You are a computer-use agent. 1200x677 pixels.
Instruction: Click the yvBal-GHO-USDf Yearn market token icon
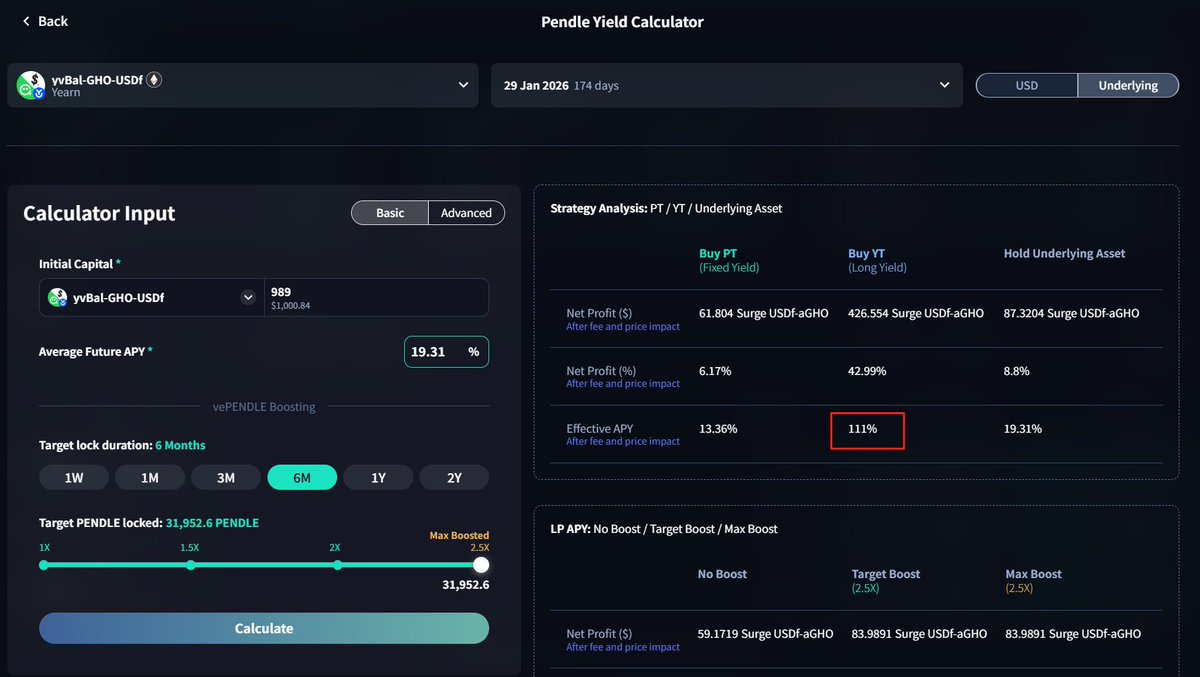click(31, 86)
